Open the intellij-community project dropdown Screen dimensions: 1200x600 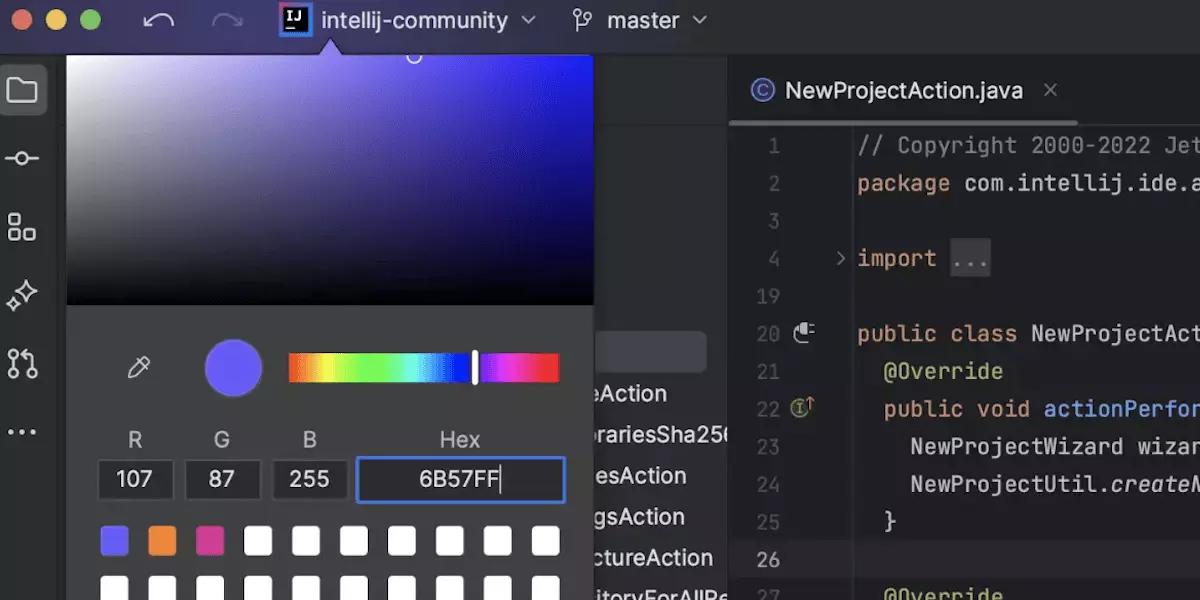tap(410, 20)
